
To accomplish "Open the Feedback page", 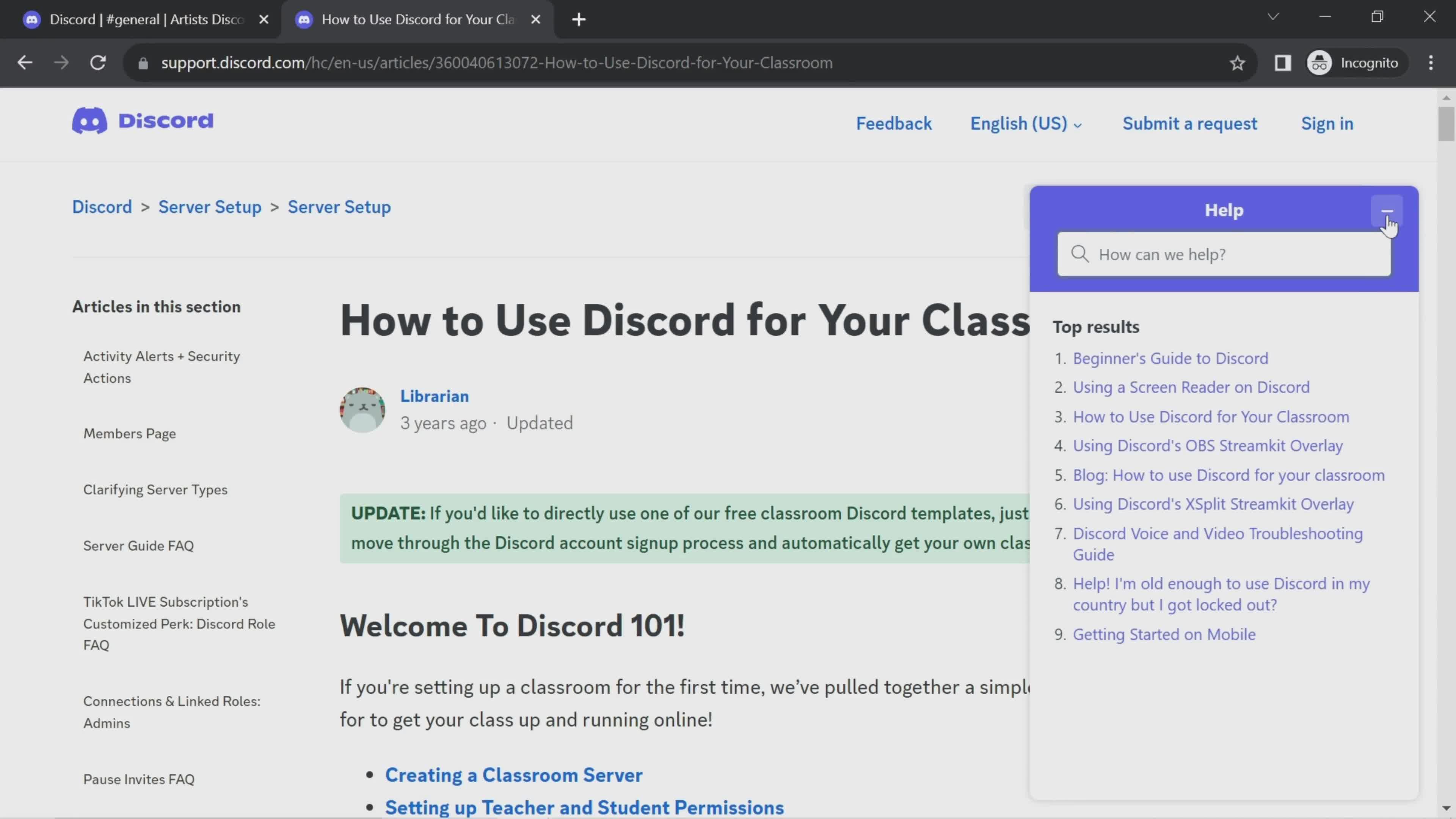I will [894, 124].
